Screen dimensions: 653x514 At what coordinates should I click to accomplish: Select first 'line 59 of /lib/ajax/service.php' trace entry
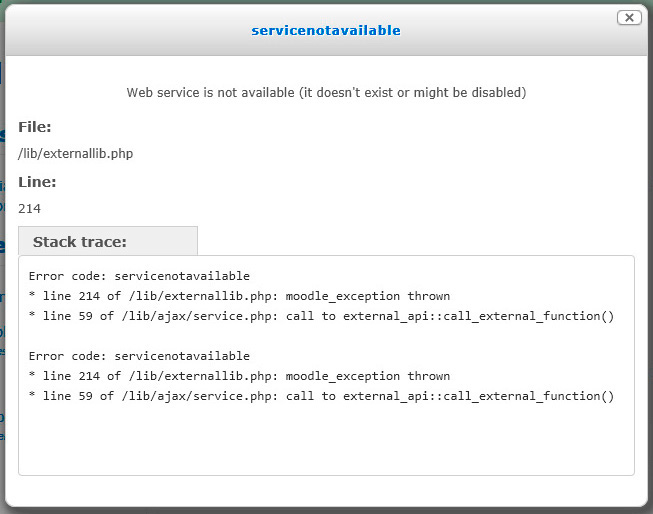322,316
